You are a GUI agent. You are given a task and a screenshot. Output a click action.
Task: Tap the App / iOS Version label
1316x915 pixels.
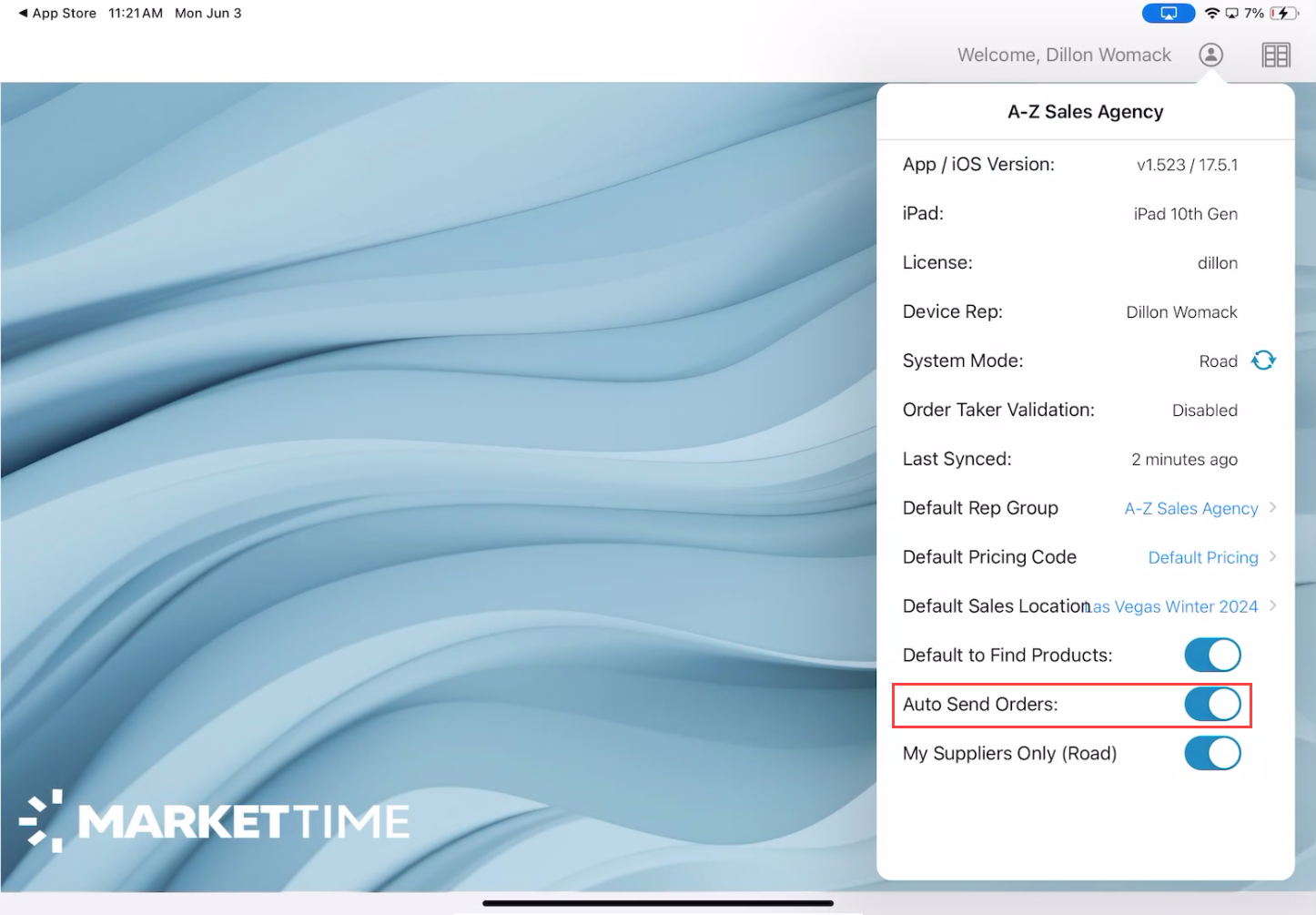click(x=978, y=165)
